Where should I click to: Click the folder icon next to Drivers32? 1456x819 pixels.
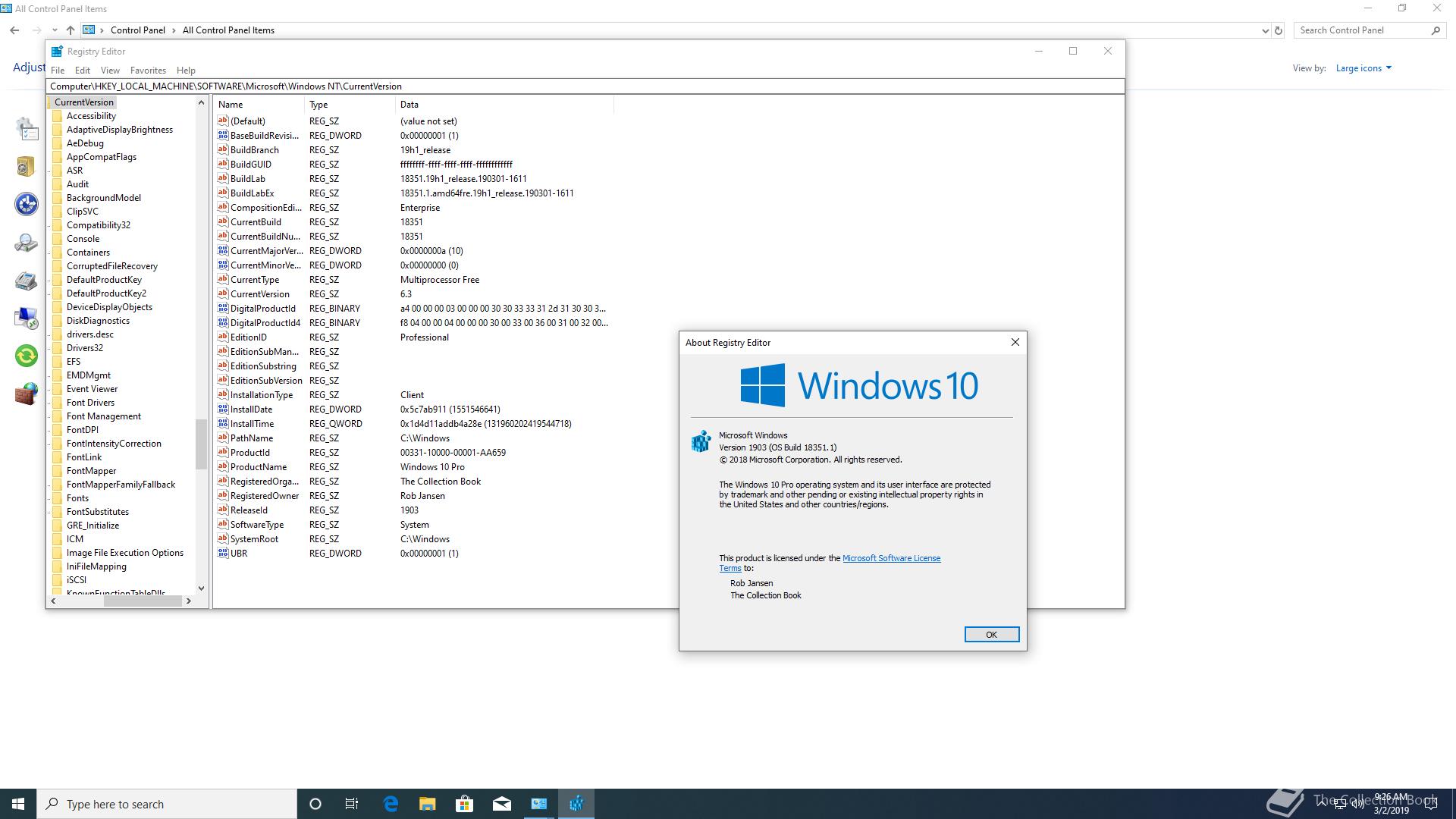[57, 348]
